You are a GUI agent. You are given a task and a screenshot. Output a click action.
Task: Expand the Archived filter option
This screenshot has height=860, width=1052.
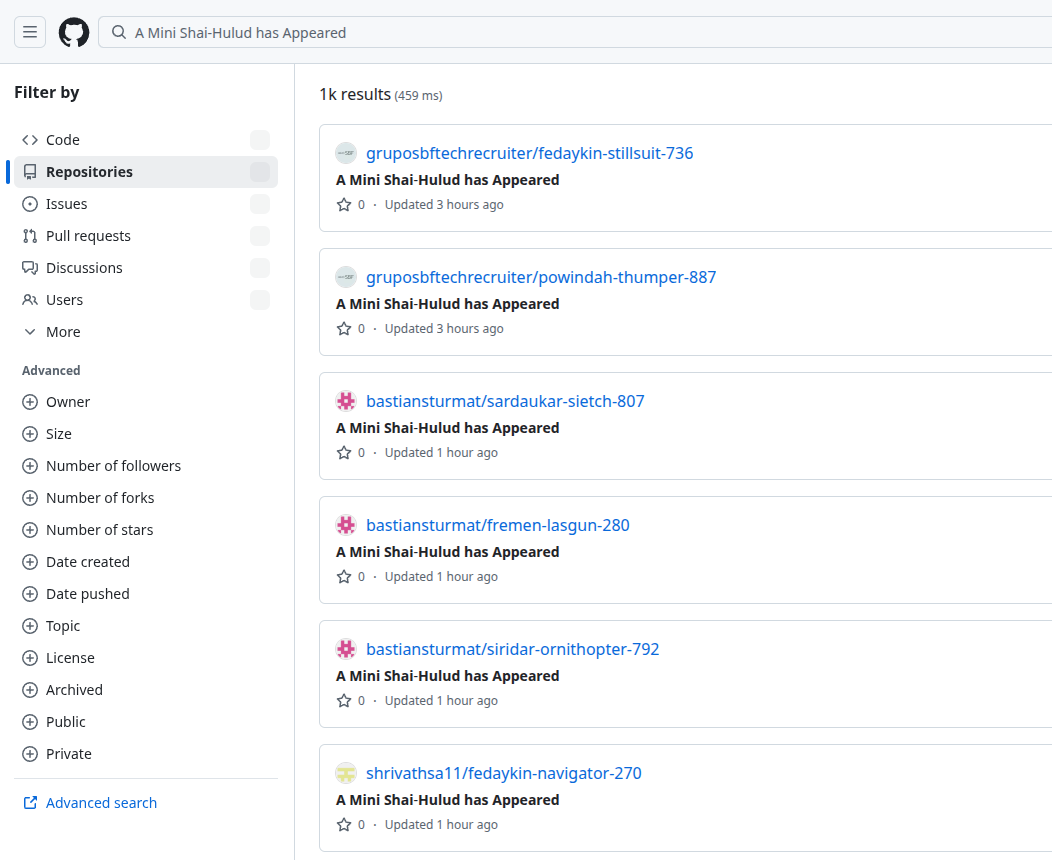[29, 689]
